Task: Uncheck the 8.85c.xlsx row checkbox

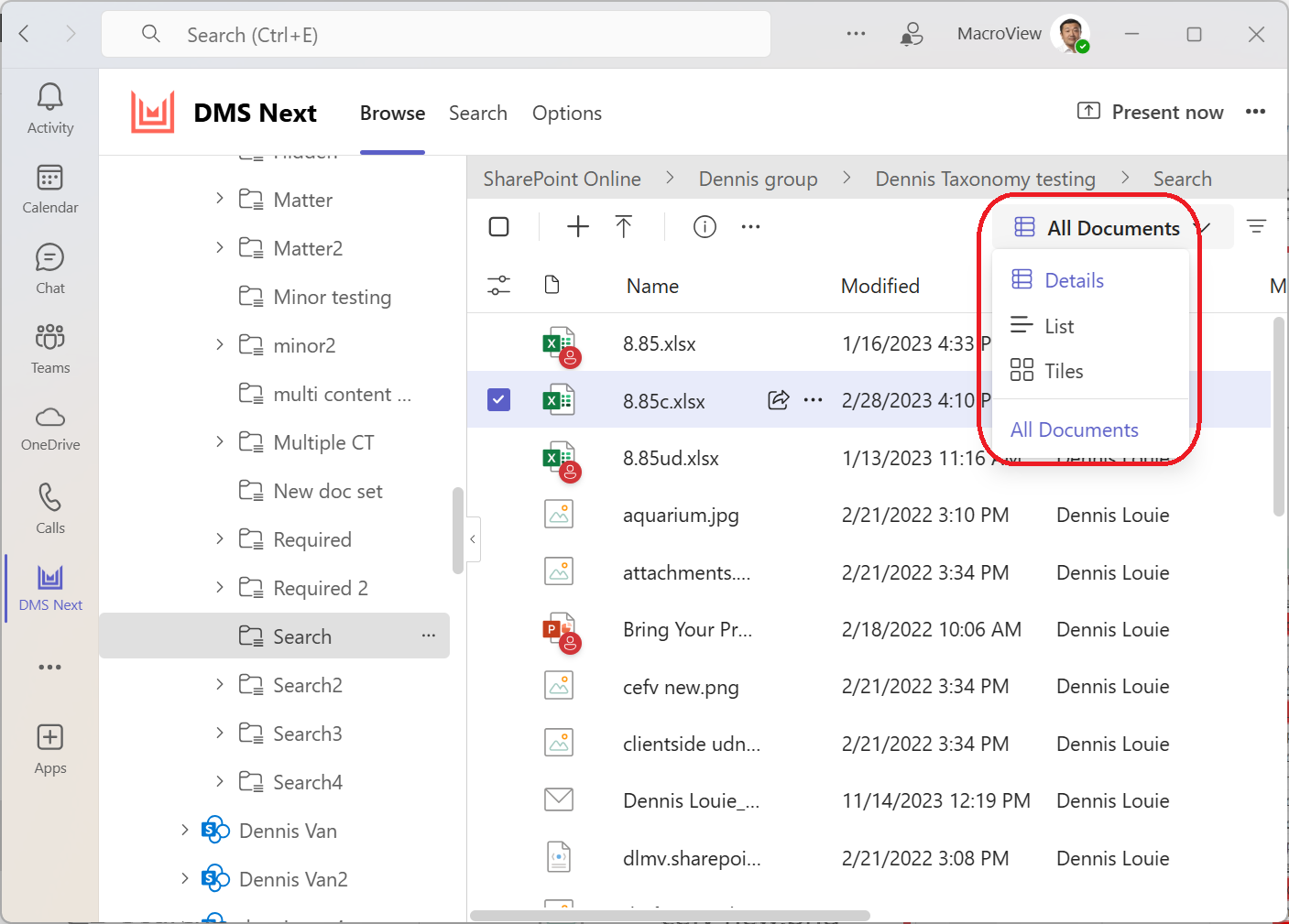Action: click(499, 399)
